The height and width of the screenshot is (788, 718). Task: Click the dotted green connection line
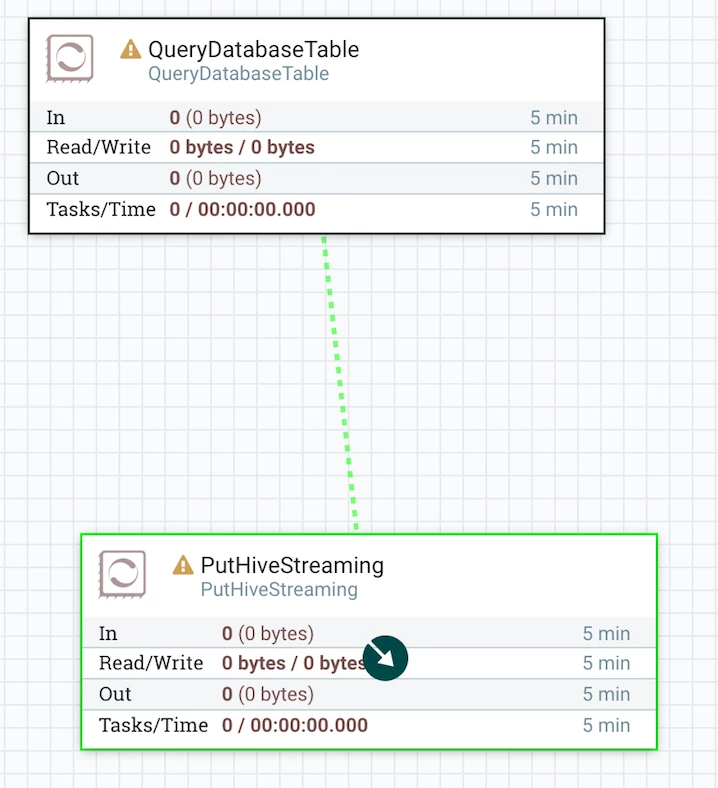click(340, 383)
